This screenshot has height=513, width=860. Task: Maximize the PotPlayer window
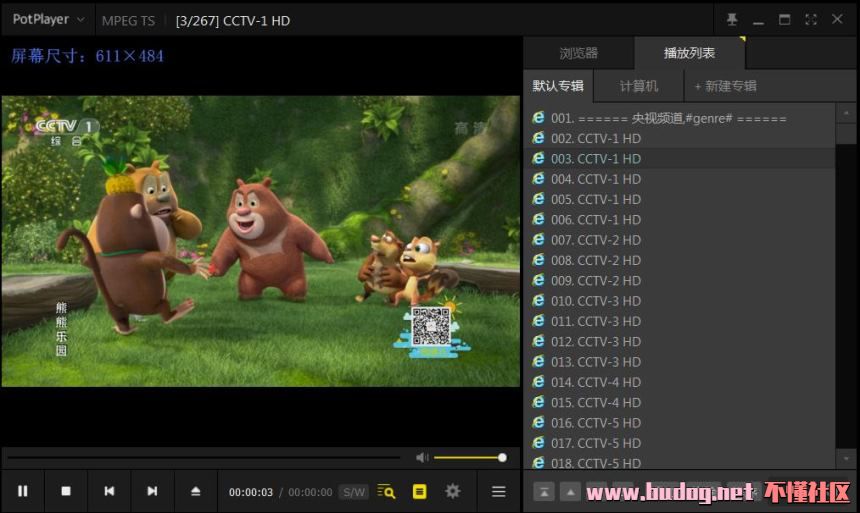pyautogui.click(x=785, y=20)
